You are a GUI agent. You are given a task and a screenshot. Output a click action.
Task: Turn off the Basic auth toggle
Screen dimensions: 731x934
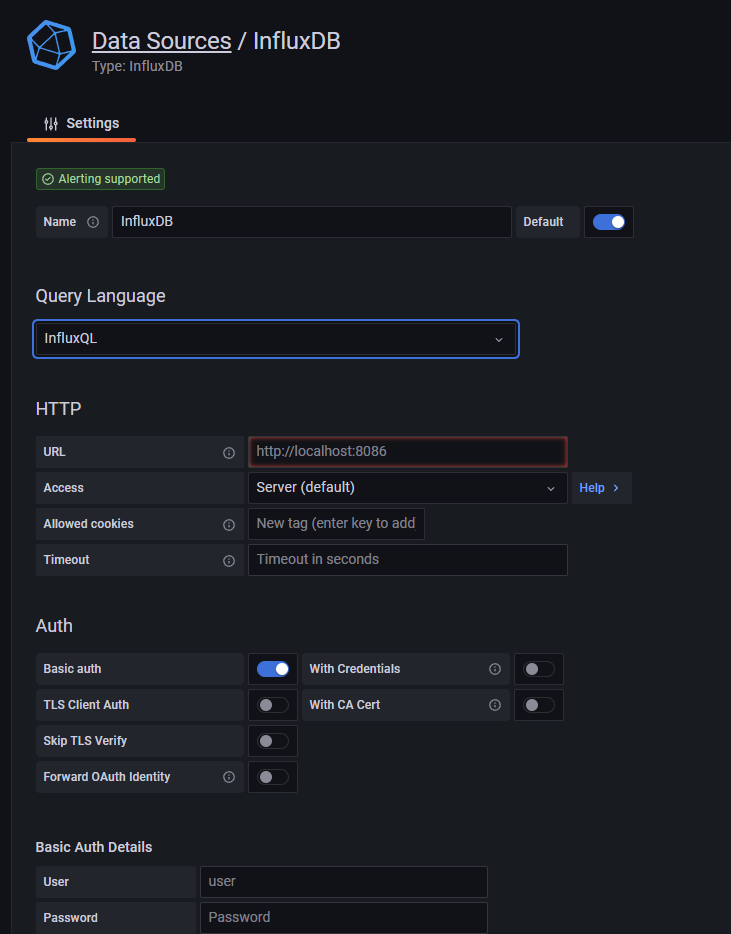[273, 669]
